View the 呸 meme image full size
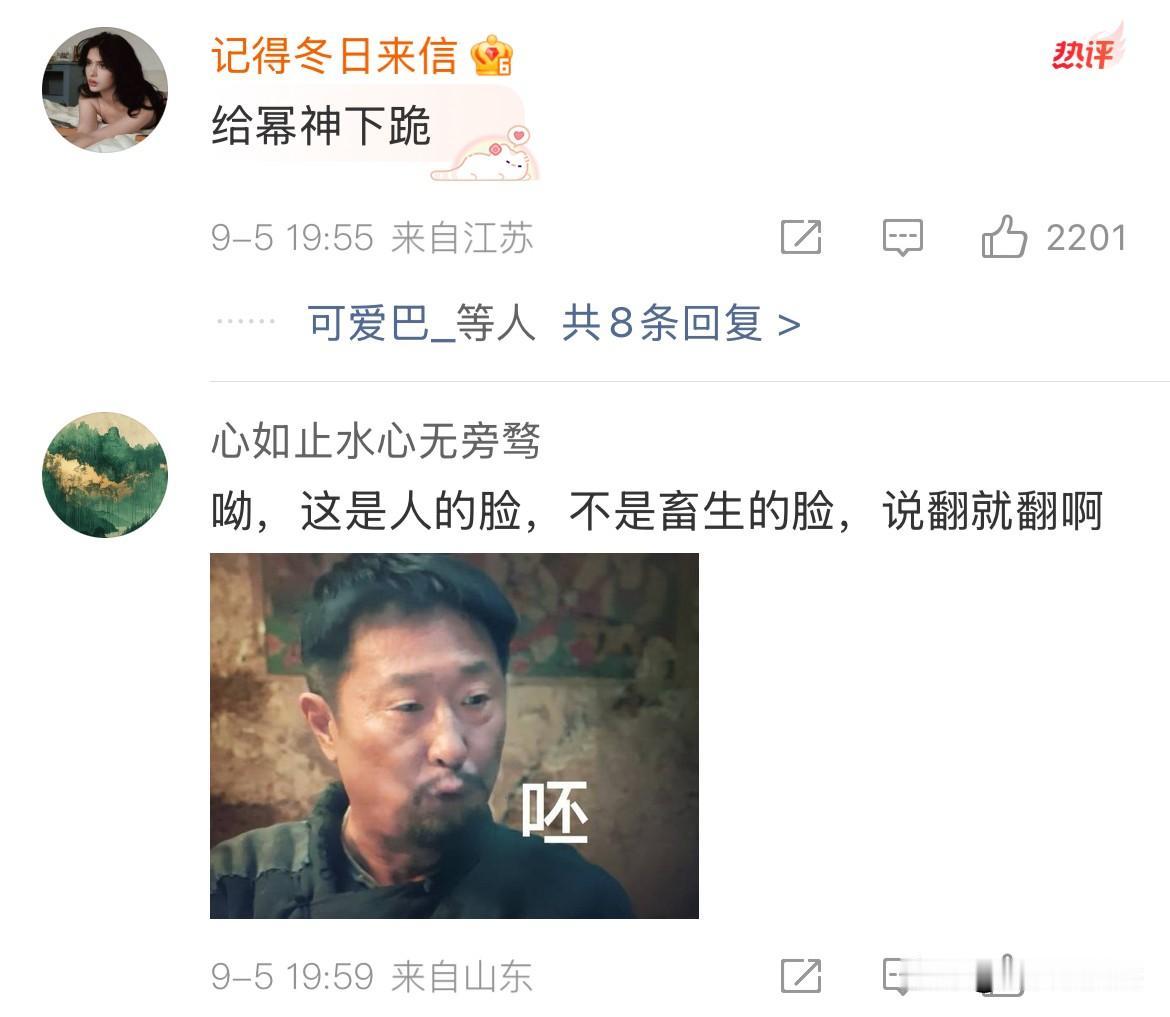The image size is (1170, 1017). [454, 736]
